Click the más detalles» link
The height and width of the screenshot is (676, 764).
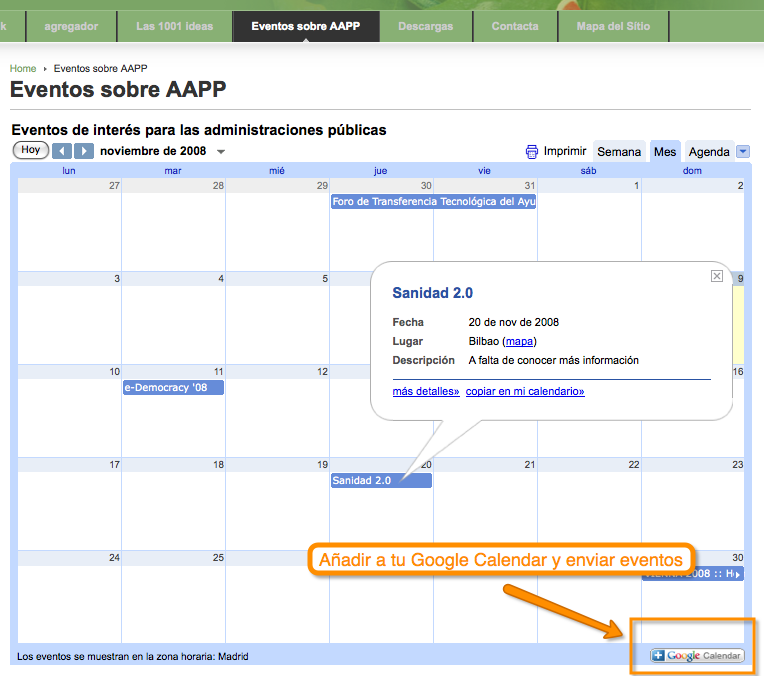coord(426,391)
